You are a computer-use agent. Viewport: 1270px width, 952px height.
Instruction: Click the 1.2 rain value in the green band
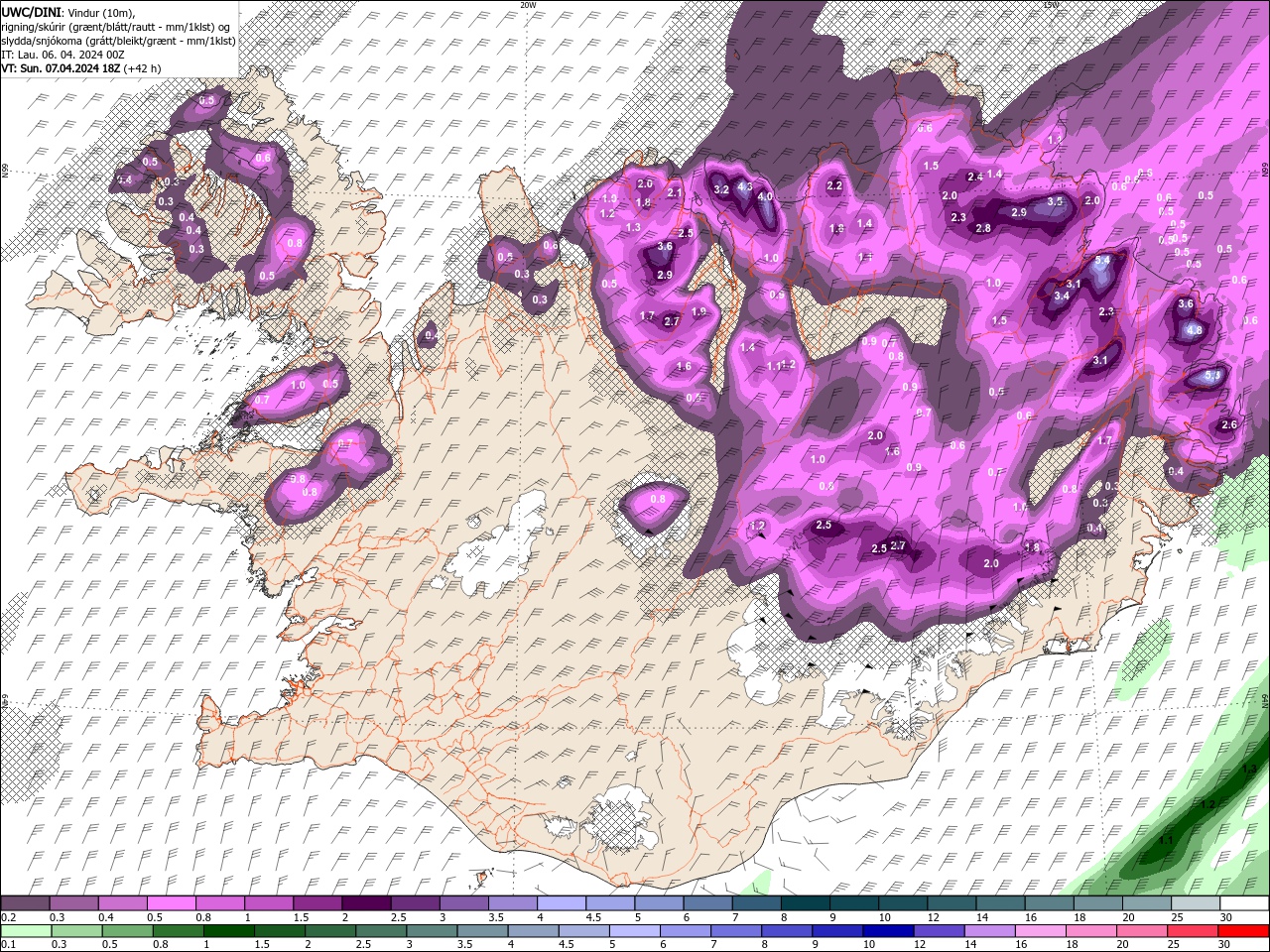(x=1208, y=804)
